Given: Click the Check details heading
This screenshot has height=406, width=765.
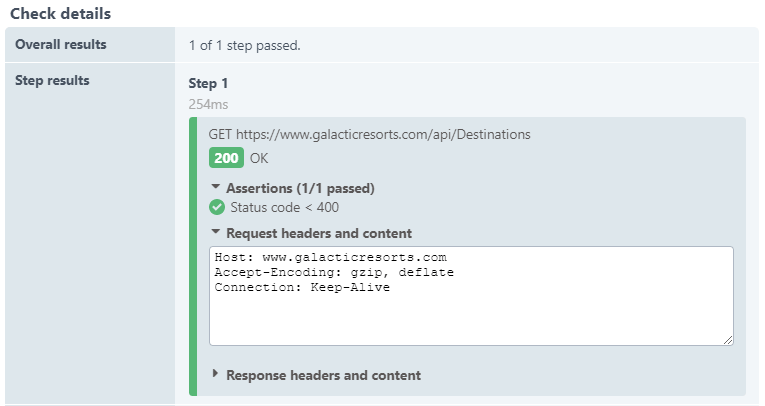Looking at the screenshot, I should coord(60,14).
